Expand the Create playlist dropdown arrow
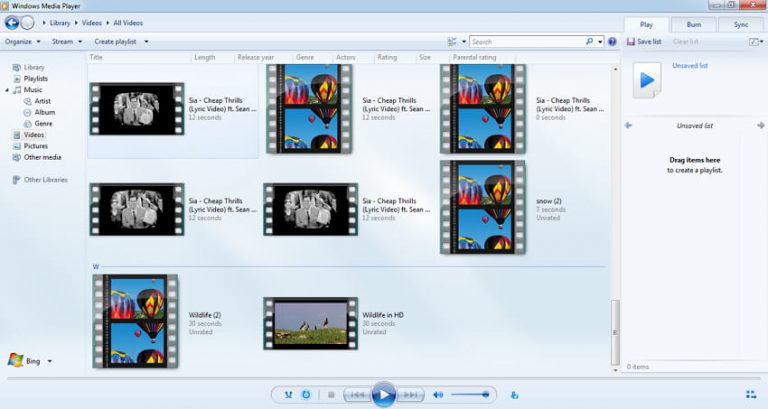Image resolution: width=768 pixels, height=409 pixels. pos(146,42)
